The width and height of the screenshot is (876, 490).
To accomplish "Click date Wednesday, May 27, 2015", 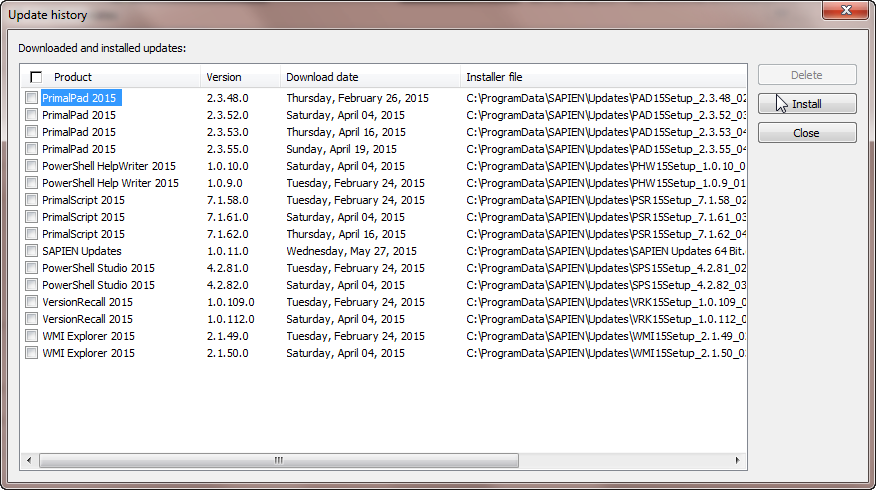I will tap(351, 251).
